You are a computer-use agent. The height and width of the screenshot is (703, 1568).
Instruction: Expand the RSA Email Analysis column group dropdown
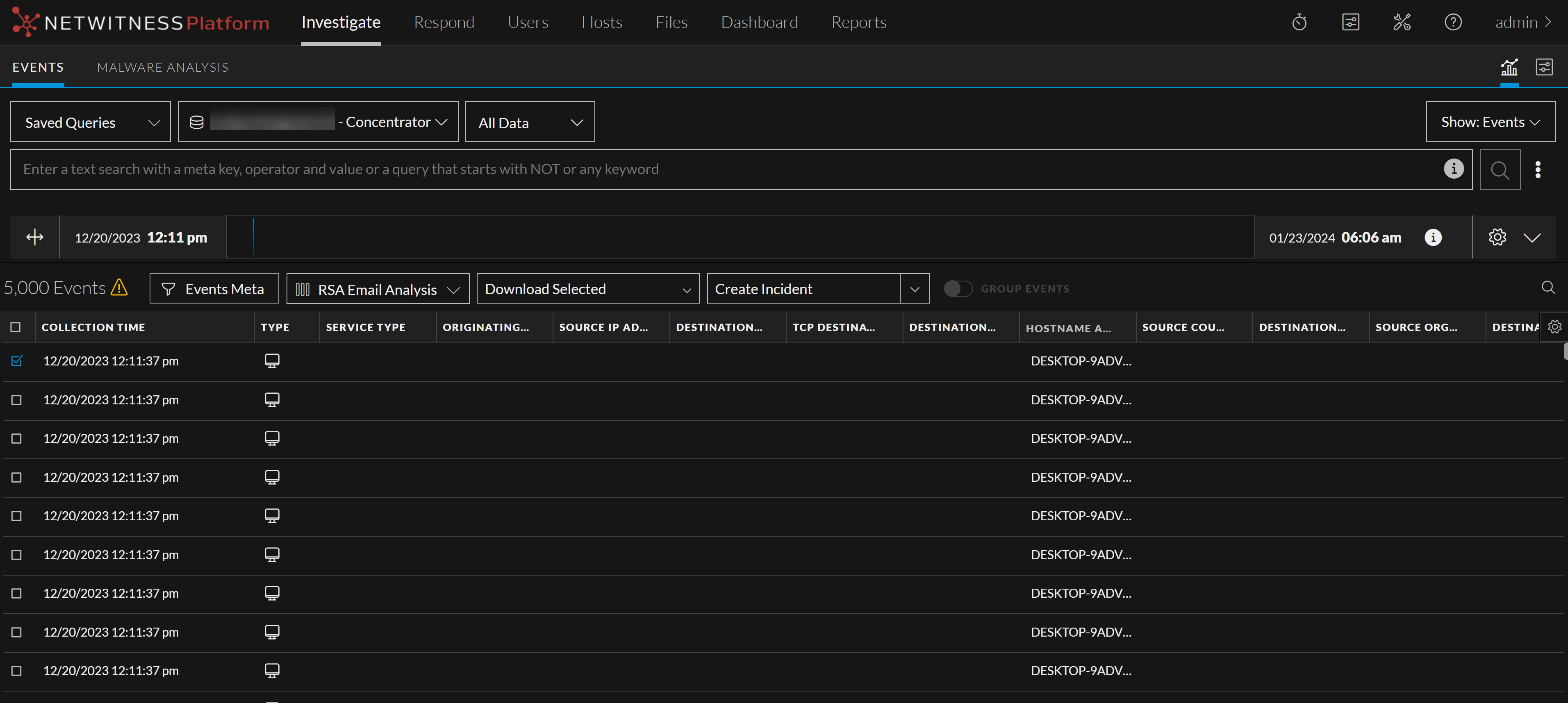tap(378, 289)
